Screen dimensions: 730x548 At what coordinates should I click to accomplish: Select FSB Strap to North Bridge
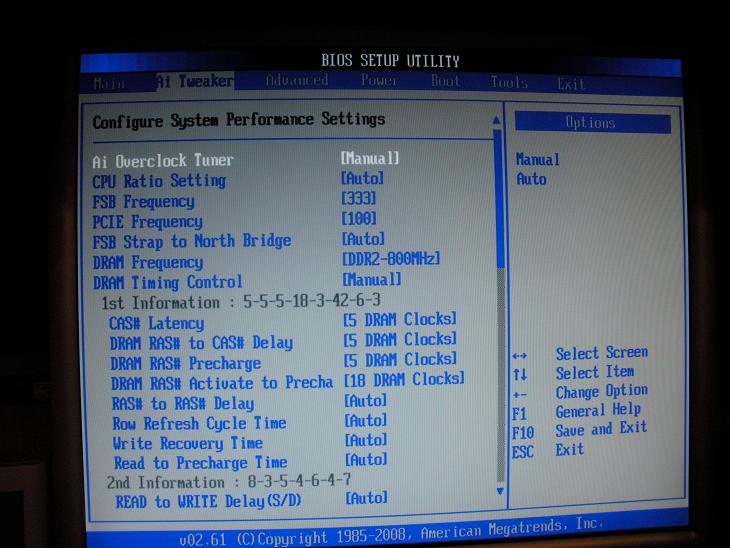pyautogui.click(x=192, y=242)
